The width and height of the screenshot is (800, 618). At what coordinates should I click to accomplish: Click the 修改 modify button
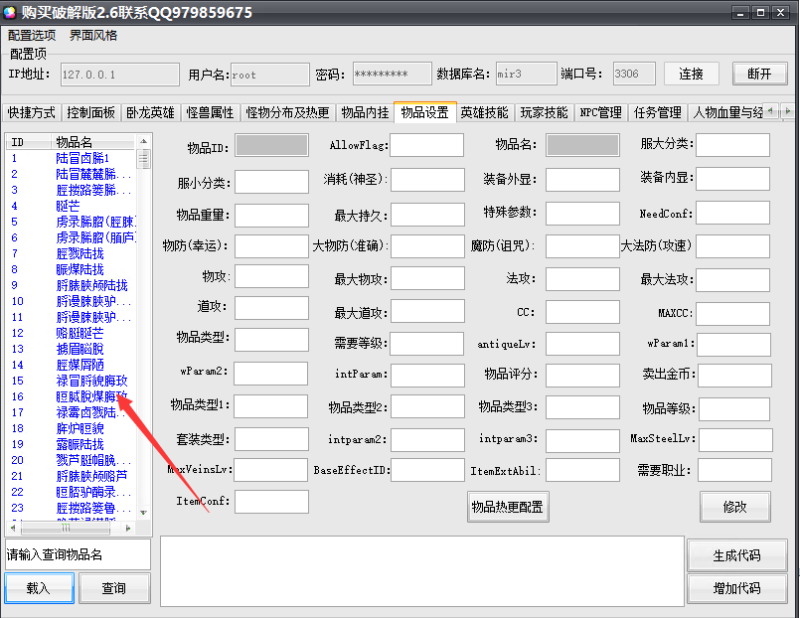pyautogui.click(x=737, y=507)
